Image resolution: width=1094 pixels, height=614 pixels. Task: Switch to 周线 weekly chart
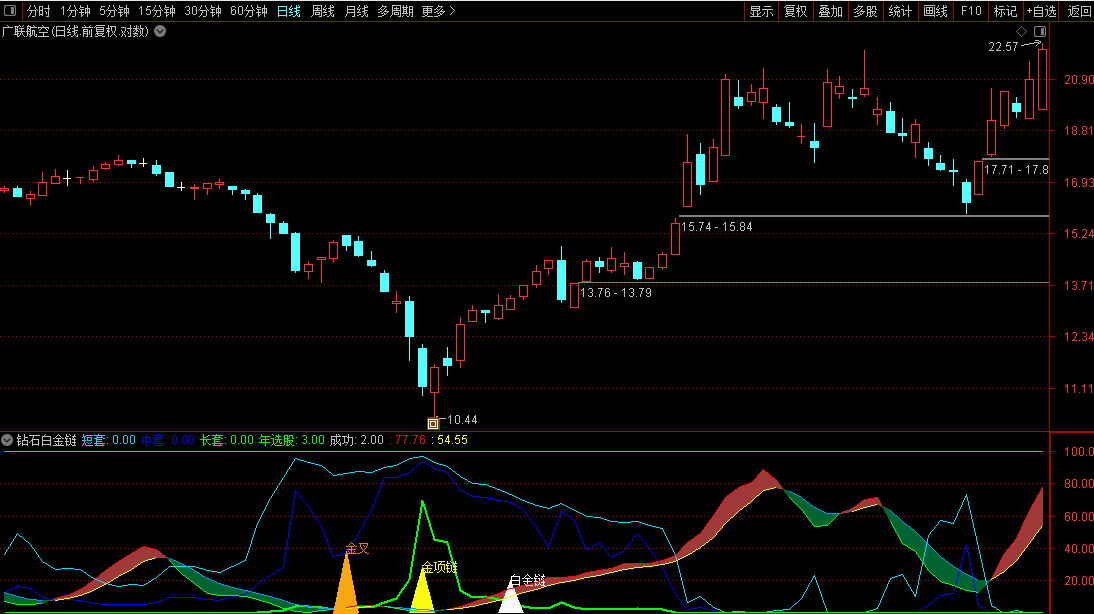[322, 11]
